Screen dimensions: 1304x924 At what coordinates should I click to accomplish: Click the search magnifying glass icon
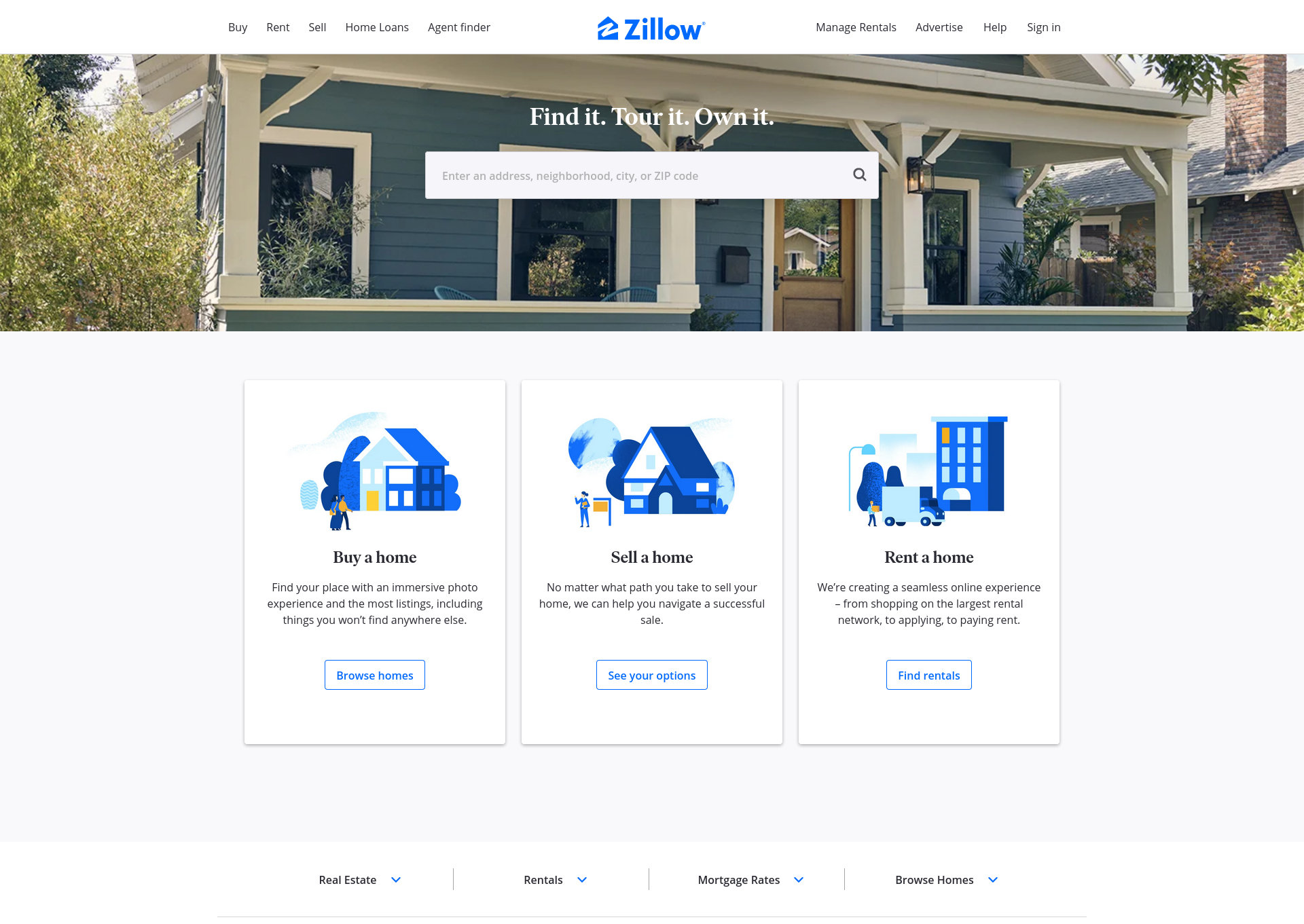tap(859, 174)
